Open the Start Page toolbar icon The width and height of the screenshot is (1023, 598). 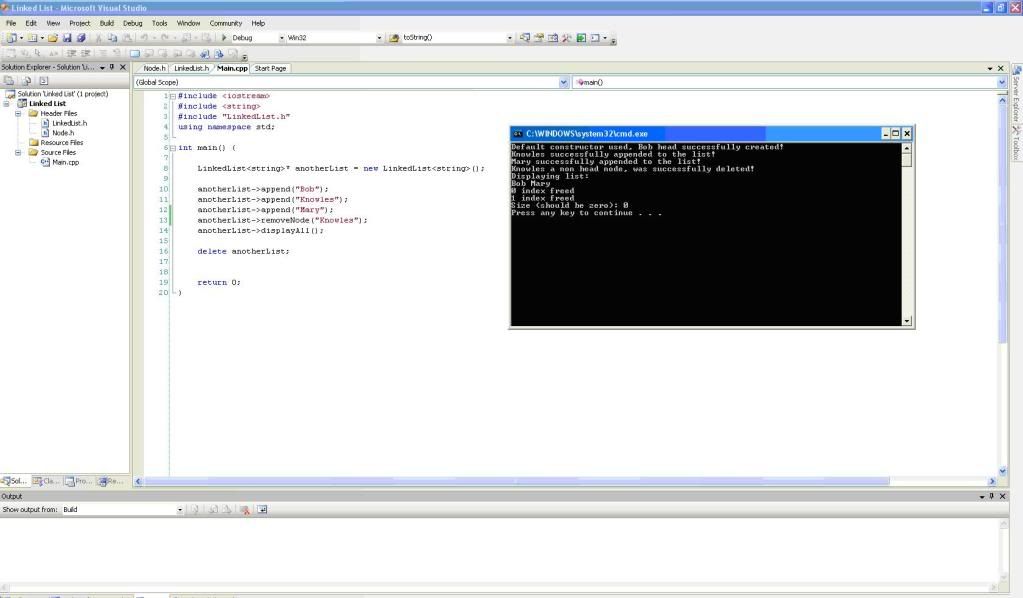tap(581, 38)
